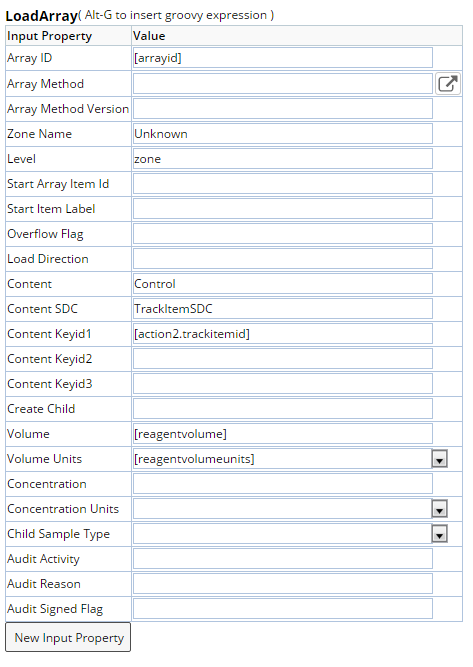Click the Concentration input field
473x667 pixels.
point(283,484)
